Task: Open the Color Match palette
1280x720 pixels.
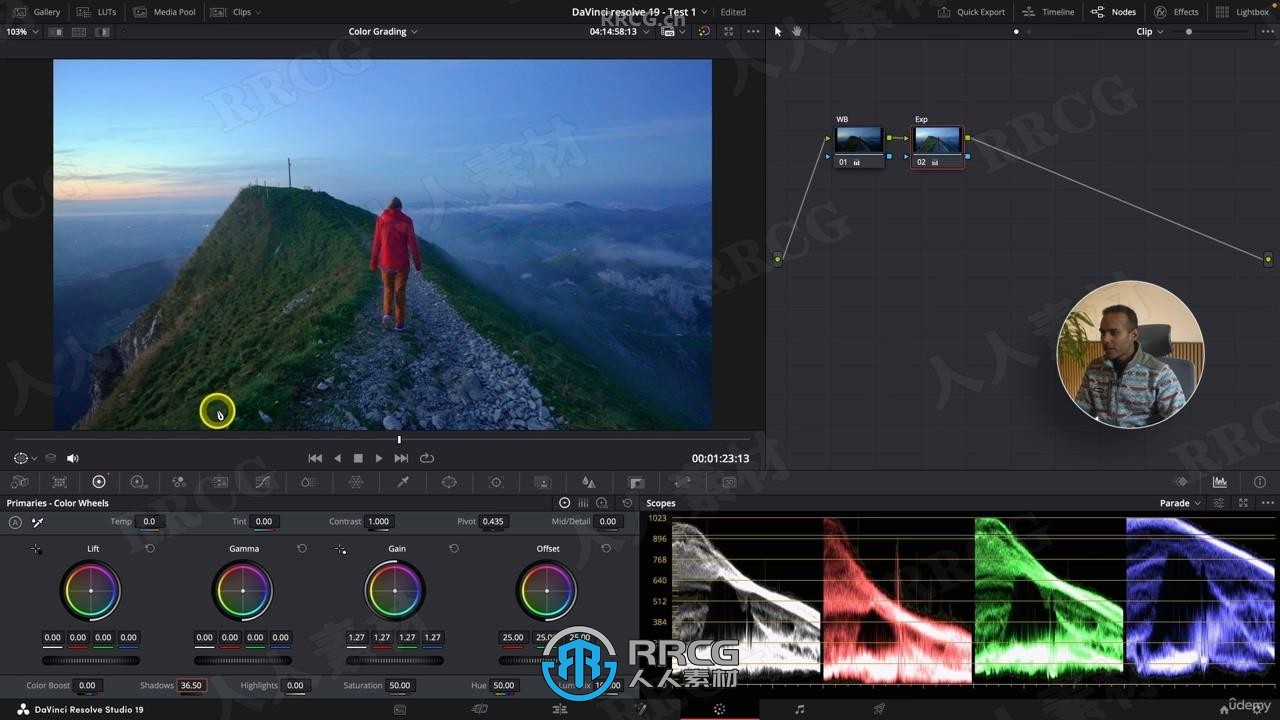Action: pyautogui.click(x=59, y=482)
